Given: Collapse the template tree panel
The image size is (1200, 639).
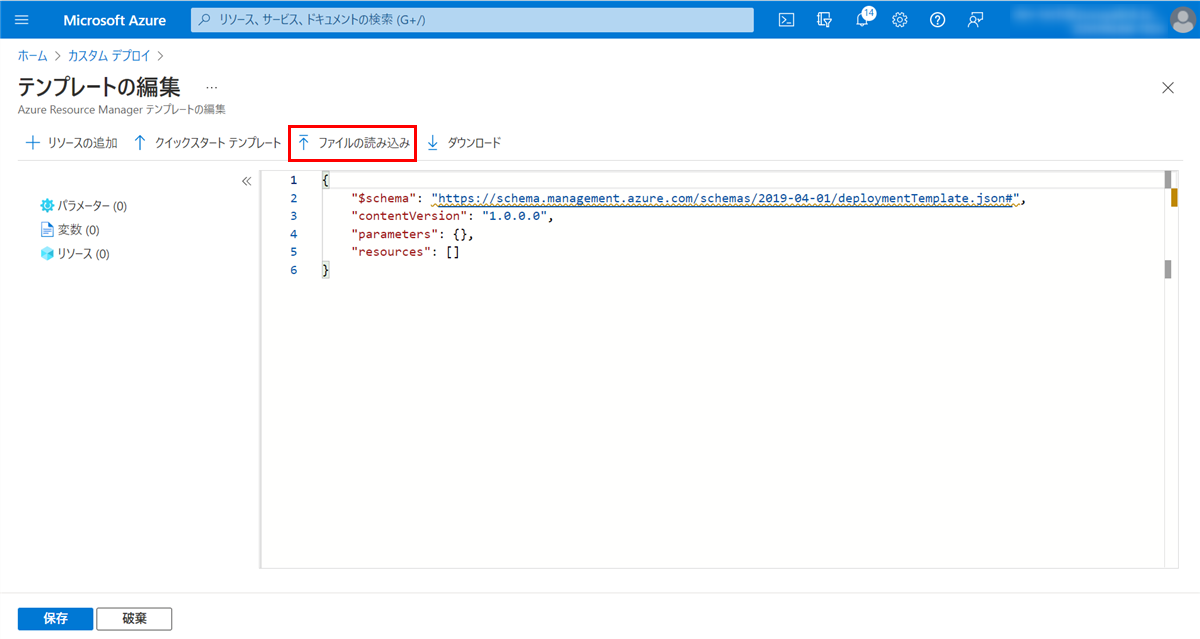Looking at the screenshot, I should [x=246, y=181].
